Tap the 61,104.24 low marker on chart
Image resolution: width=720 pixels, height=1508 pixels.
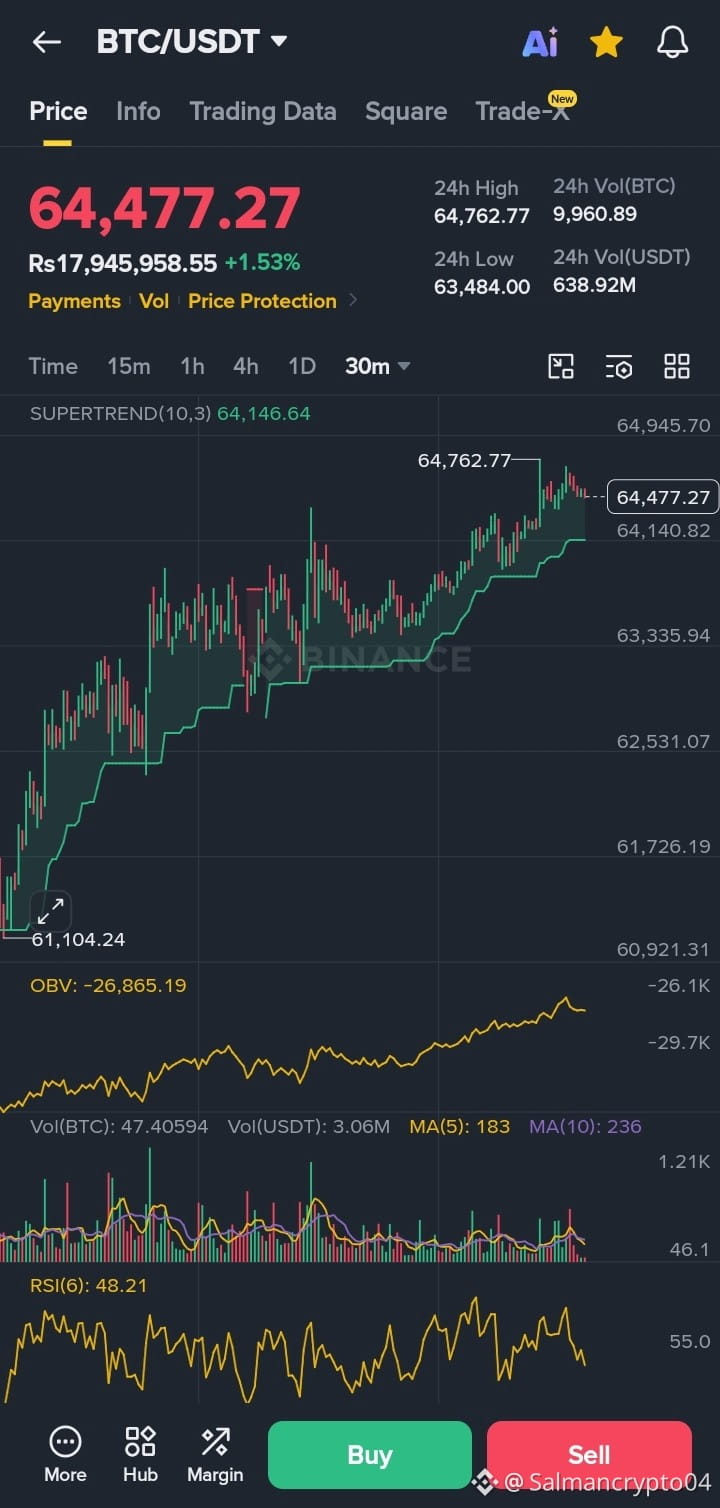(x=78, y=939)
